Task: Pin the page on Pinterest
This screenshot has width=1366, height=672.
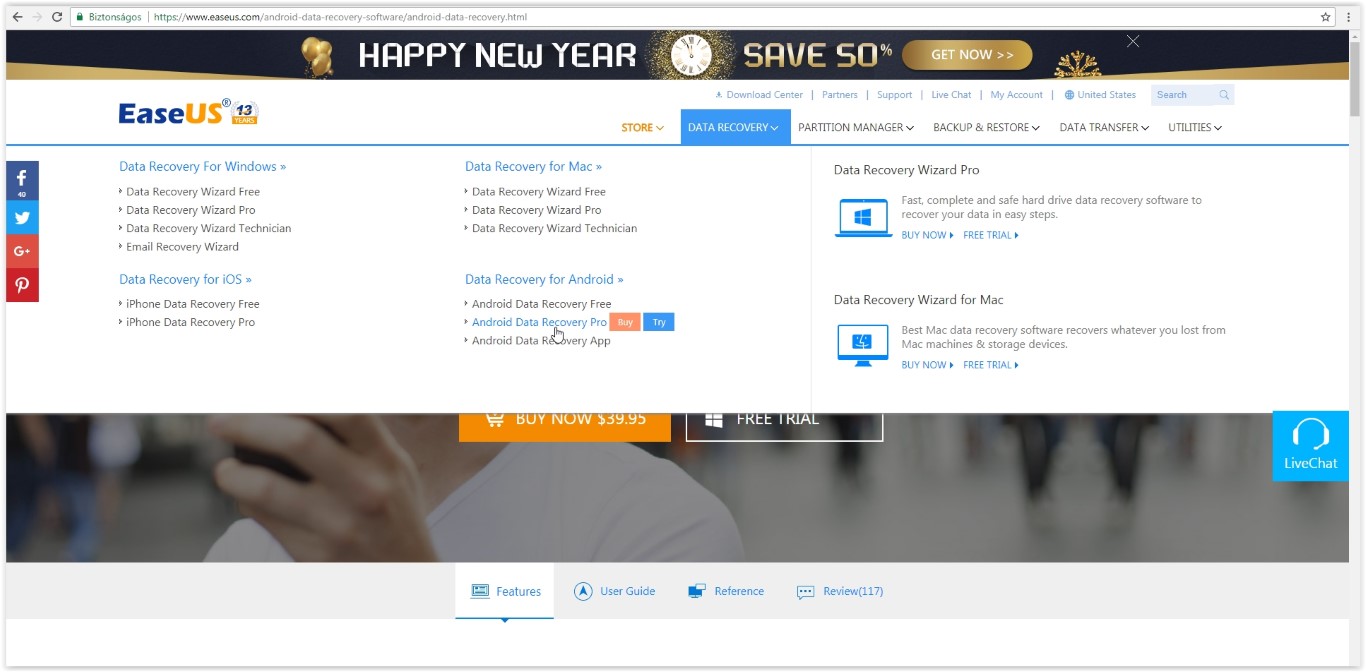Action: (x=22, y=285)
